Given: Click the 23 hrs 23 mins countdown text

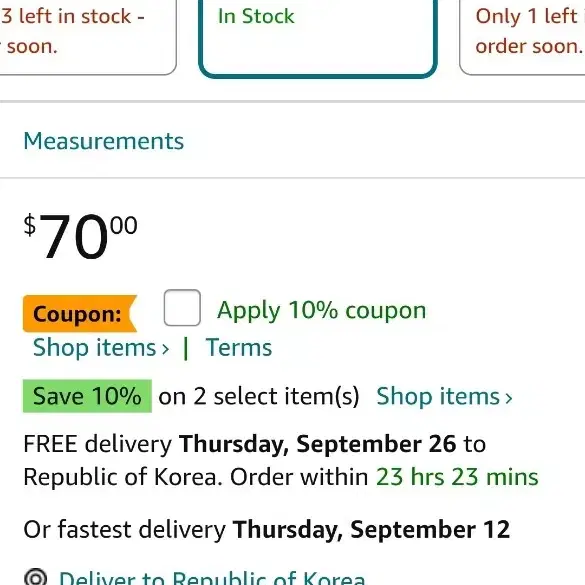Looking at the screenshot, I should pos(457,477).
